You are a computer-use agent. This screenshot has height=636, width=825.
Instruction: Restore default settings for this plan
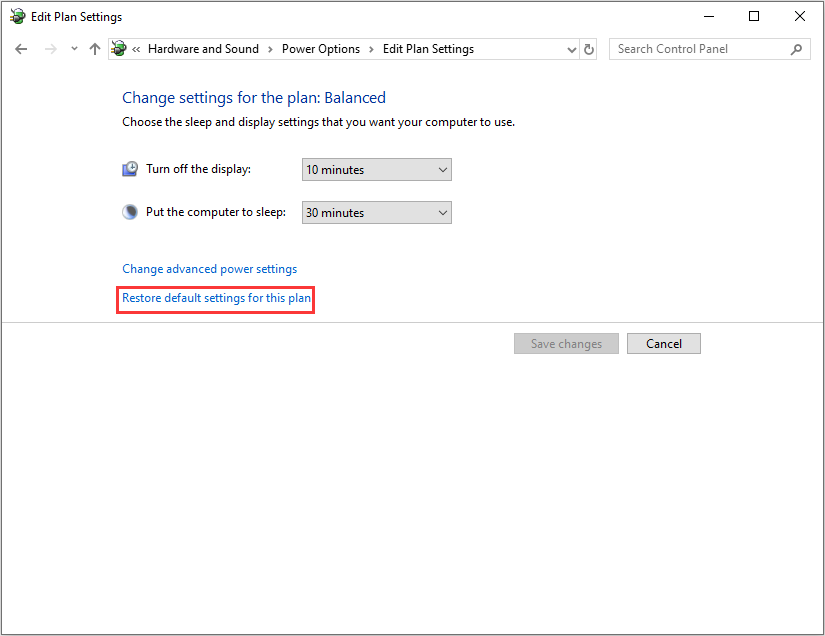pos(216,298)
